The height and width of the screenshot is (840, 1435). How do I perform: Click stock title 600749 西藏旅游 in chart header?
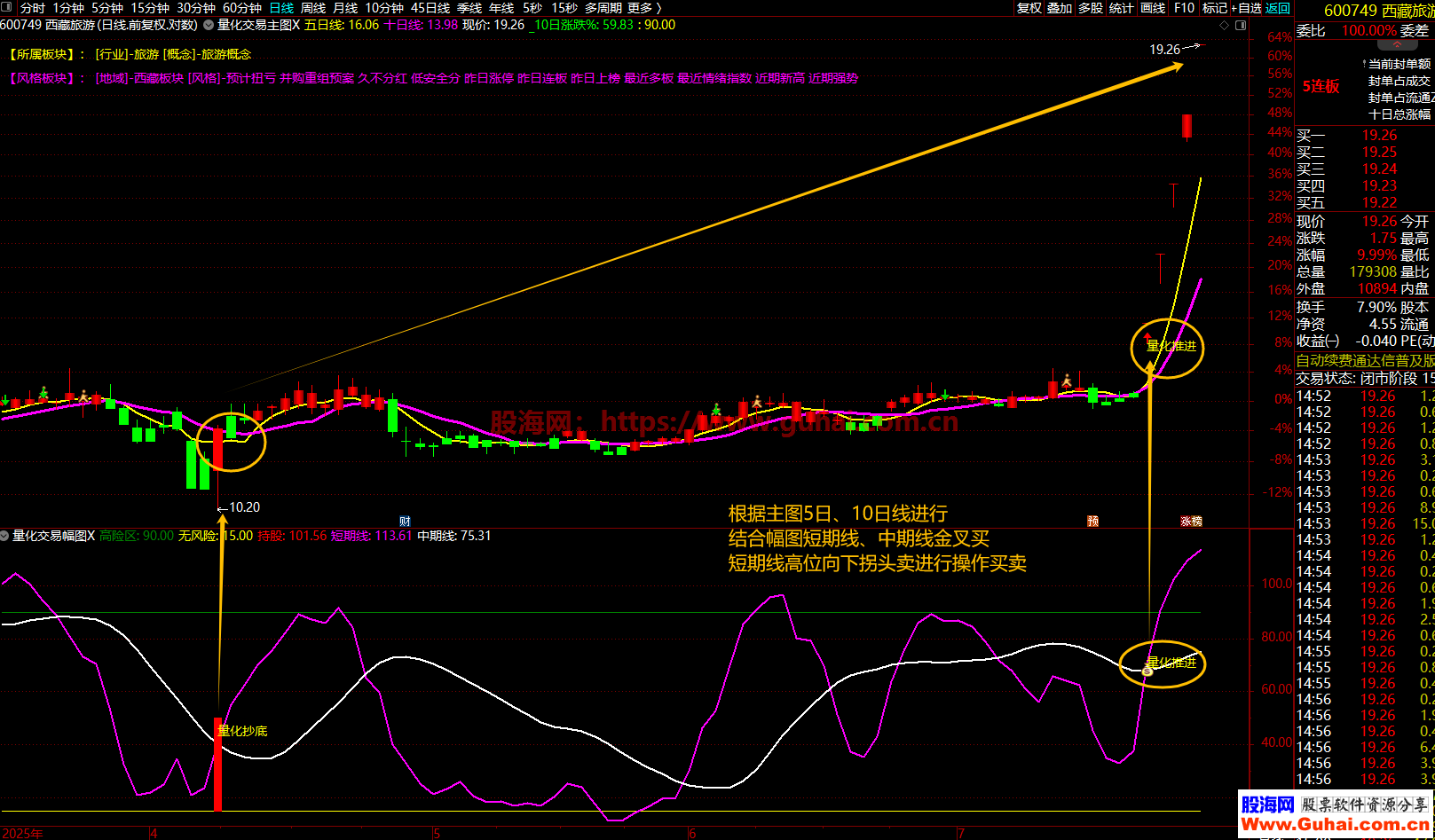[x=99, y=25]
